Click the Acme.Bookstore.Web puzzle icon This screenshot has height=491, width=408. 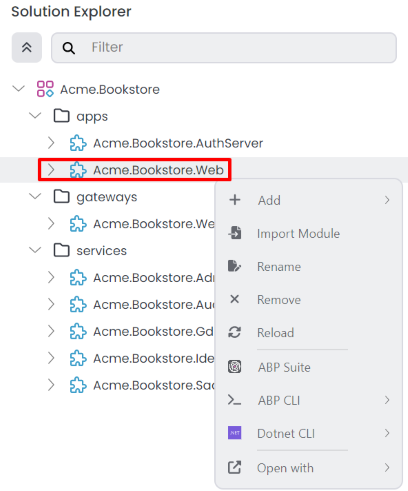coord(78,170)
